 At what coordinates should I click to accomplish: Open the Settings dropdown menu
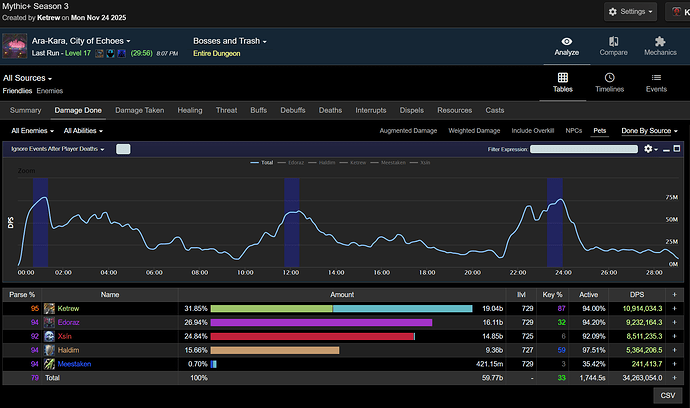[x=631, y=13]
